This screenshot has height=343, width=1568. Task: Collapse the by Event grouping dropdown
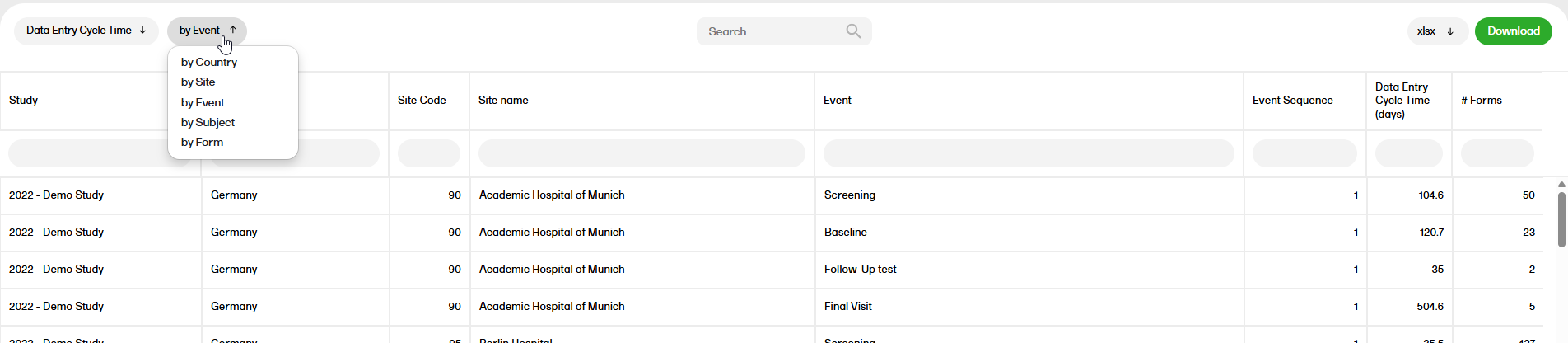(x=207, y=31)
